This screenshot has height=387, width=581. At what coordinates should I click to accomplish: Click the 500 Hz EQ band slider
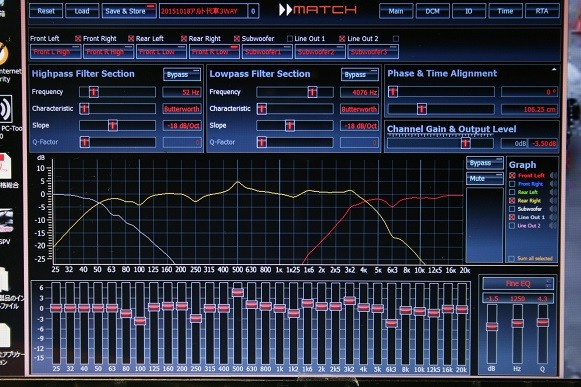click(x=238, y=292)
